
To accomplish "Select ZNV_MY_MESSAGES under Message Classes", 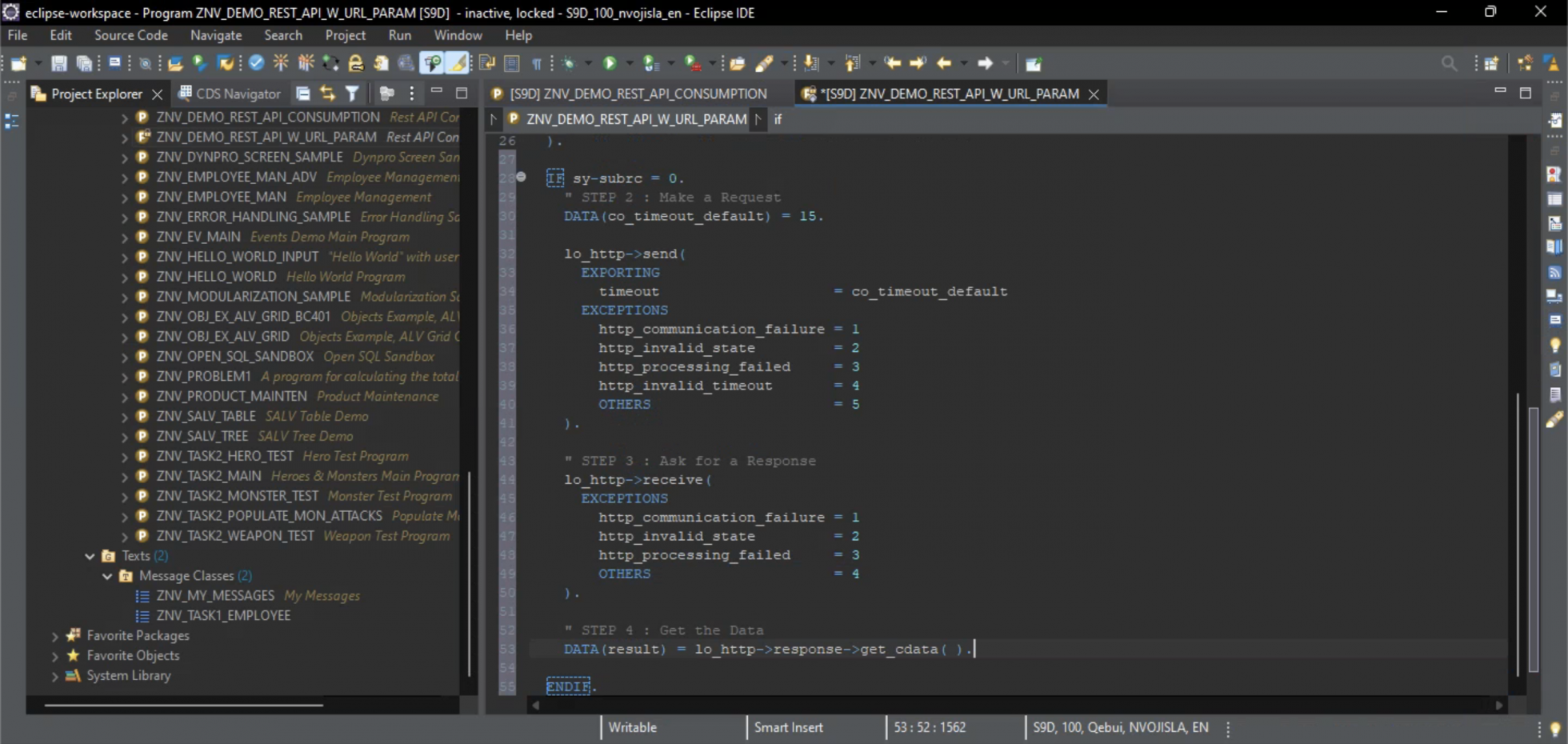I will 216,595.
